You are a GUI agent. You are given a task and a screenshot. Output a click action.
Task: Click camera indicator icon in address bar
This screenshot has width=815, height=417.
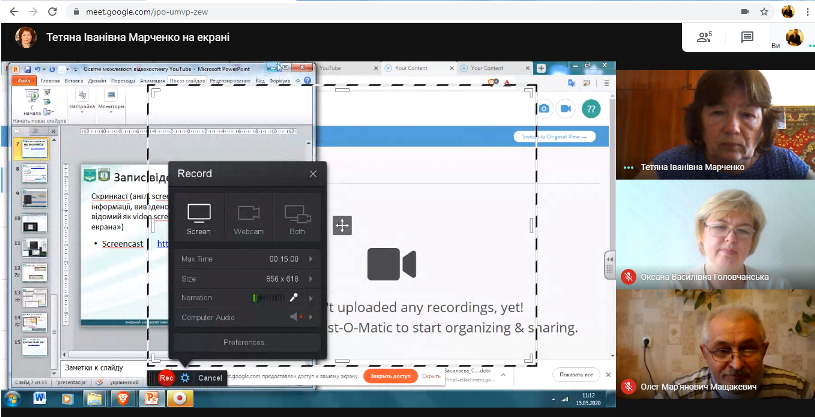pyautogui.click(x=745, y=11)
